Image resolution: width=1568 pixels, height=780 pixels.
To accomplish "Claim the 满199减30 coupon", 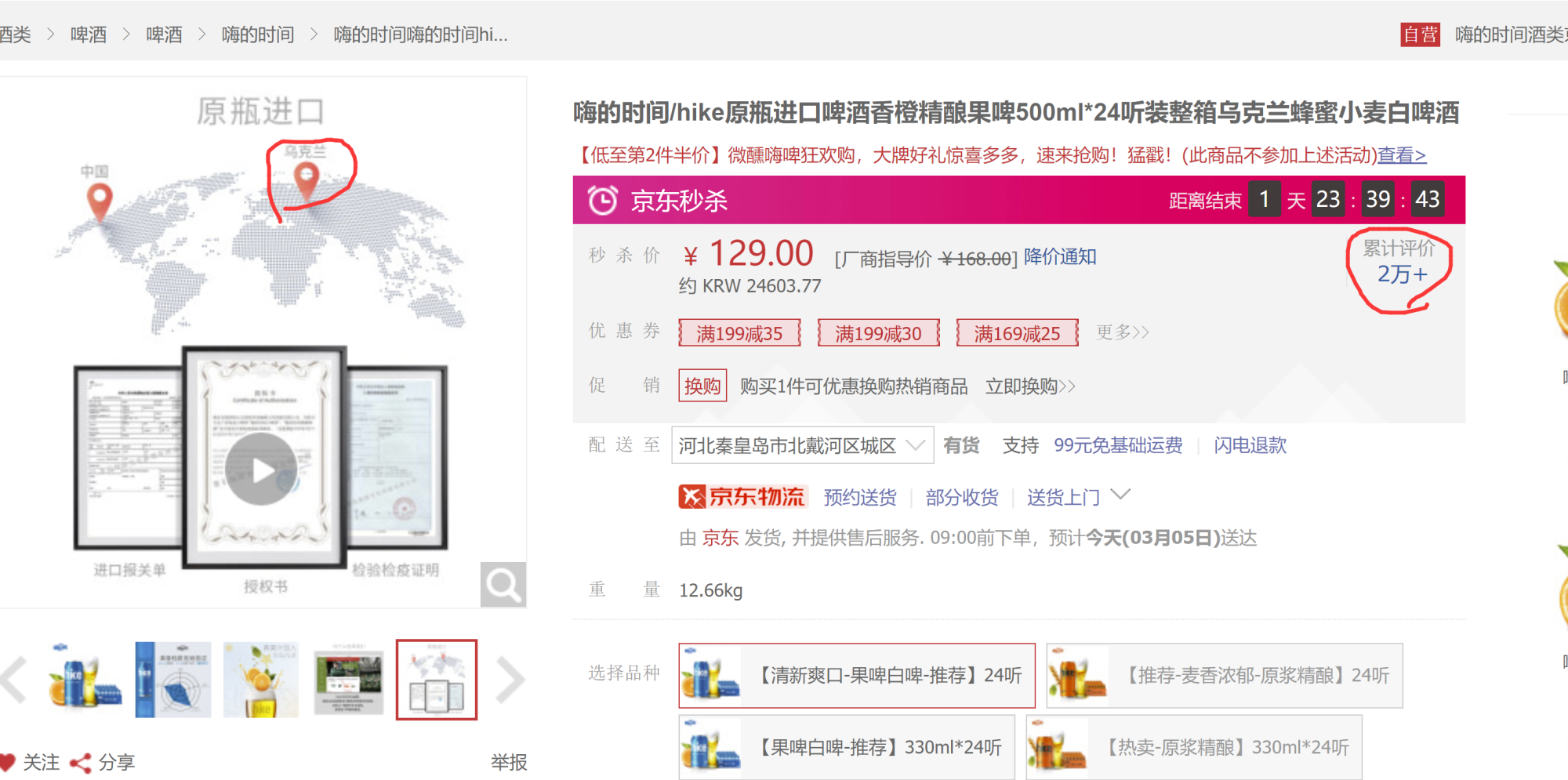I will [x=878, y=333].
